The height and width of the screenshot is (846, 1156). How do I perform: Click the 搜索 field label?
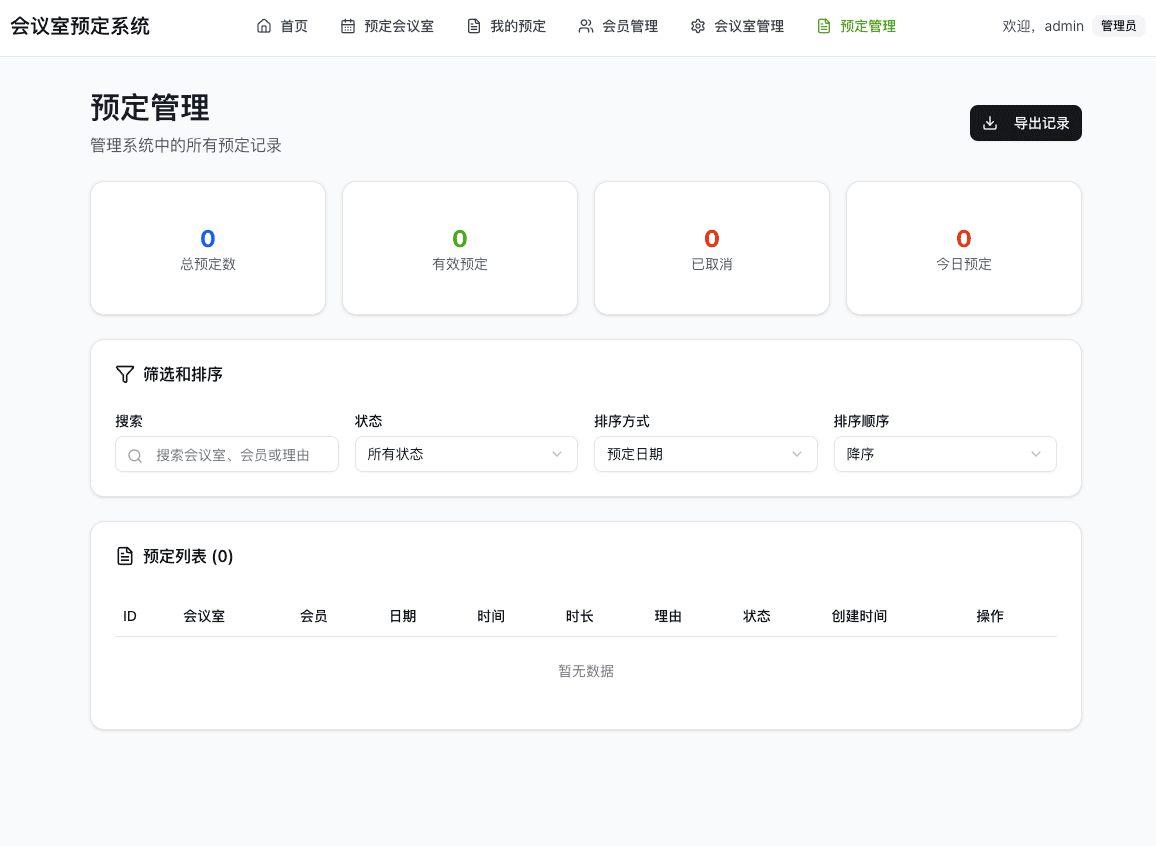point(129,422)
